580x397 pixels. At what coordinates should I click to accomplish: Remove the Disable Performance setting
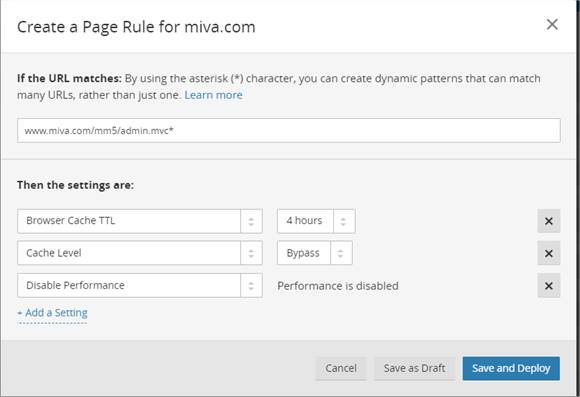pos(549,286)
